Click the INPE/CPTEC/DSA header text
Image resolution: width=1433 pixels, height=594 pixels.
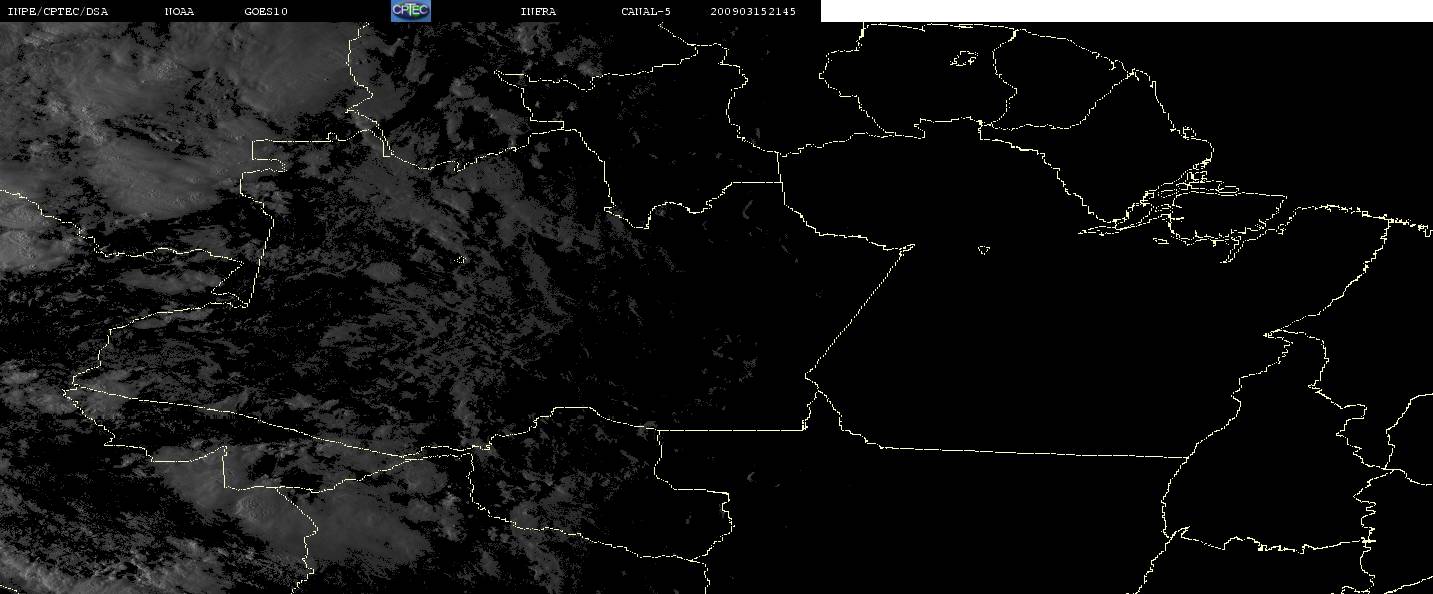pyautogui.click(x=58, y=11)
